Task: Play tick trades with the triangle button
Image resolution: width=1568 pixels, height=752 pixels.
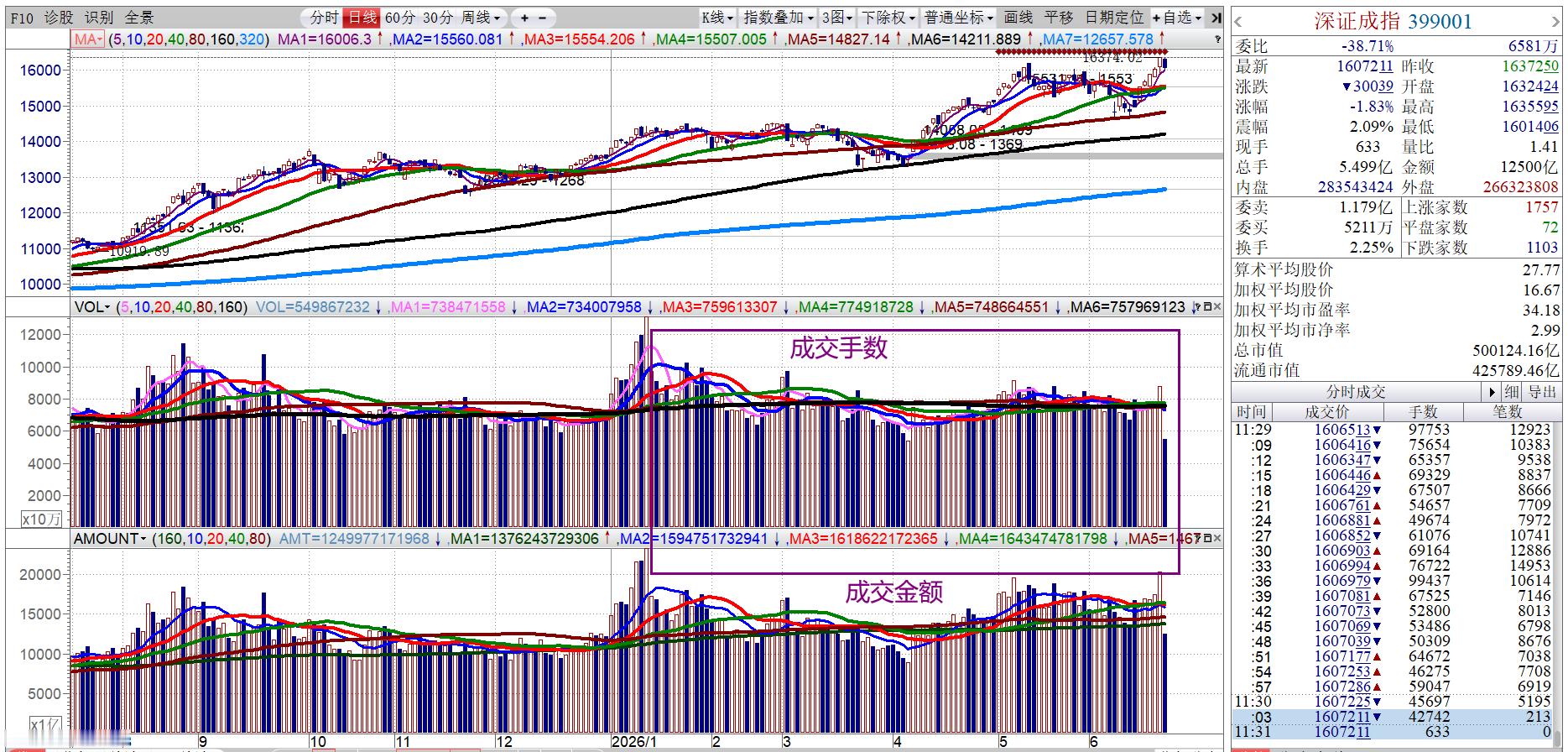Action: pos(1492,392)
